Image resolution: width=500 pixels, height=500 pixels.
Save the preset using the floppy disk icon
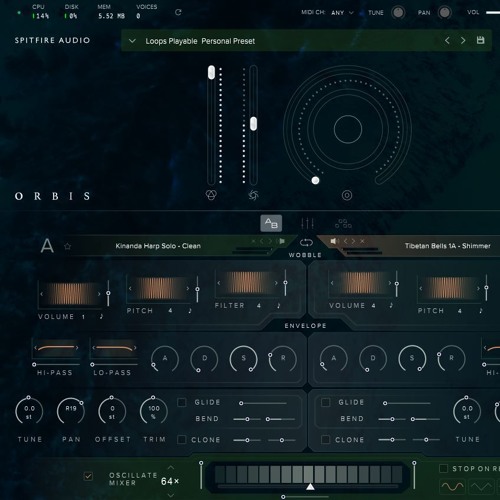(x=480, y=40)
